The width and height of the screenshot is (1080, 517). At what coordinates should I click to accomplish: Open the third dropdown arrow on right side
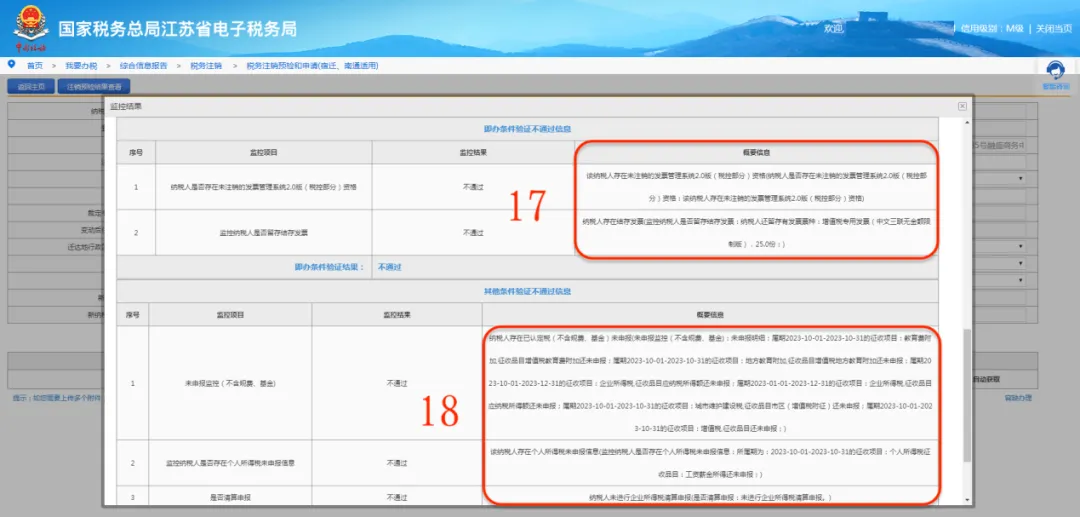1021,264
